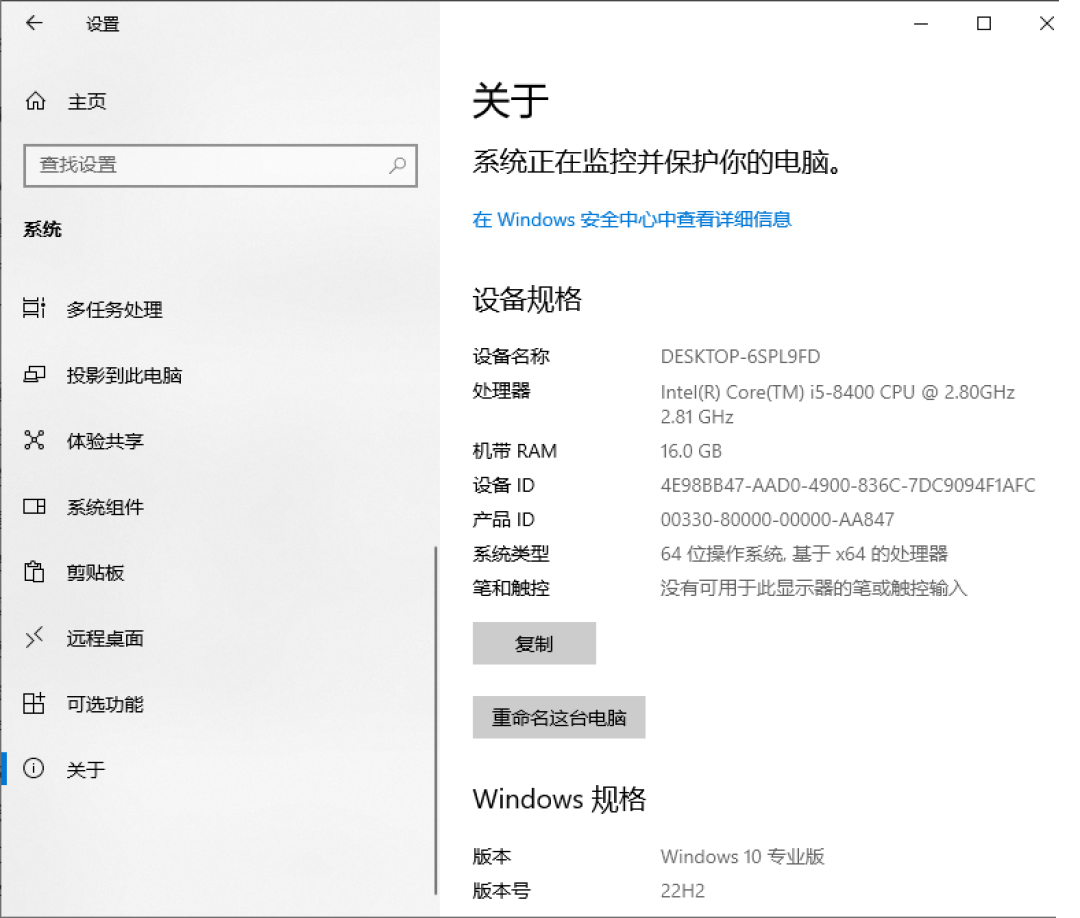Click the home (主页) house icon

(35, 101)
